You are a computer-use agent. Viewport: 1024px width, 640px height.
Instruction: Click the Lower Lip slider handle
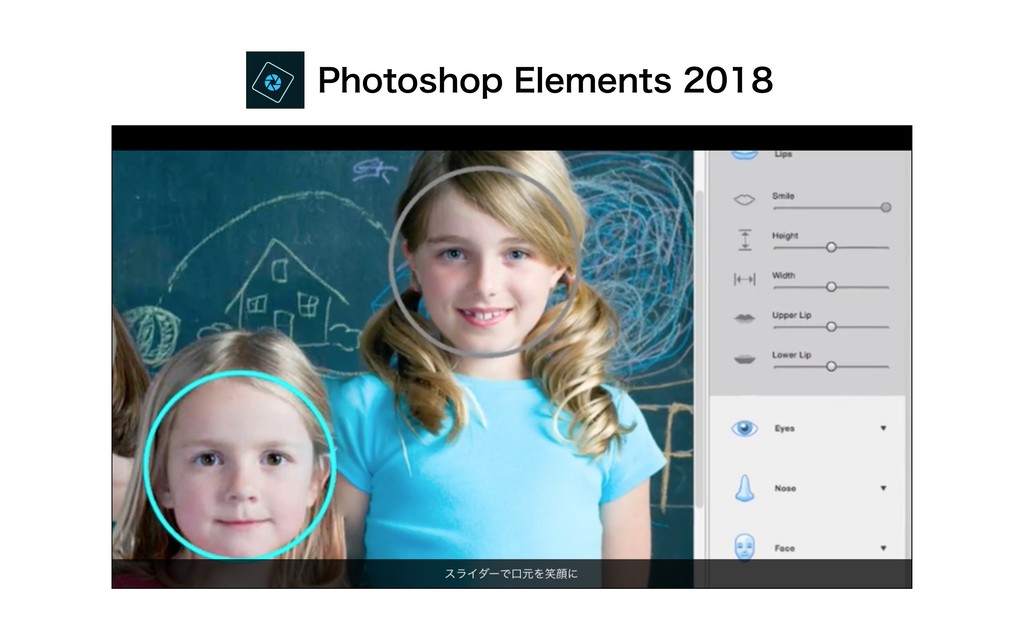pos(831,367)
